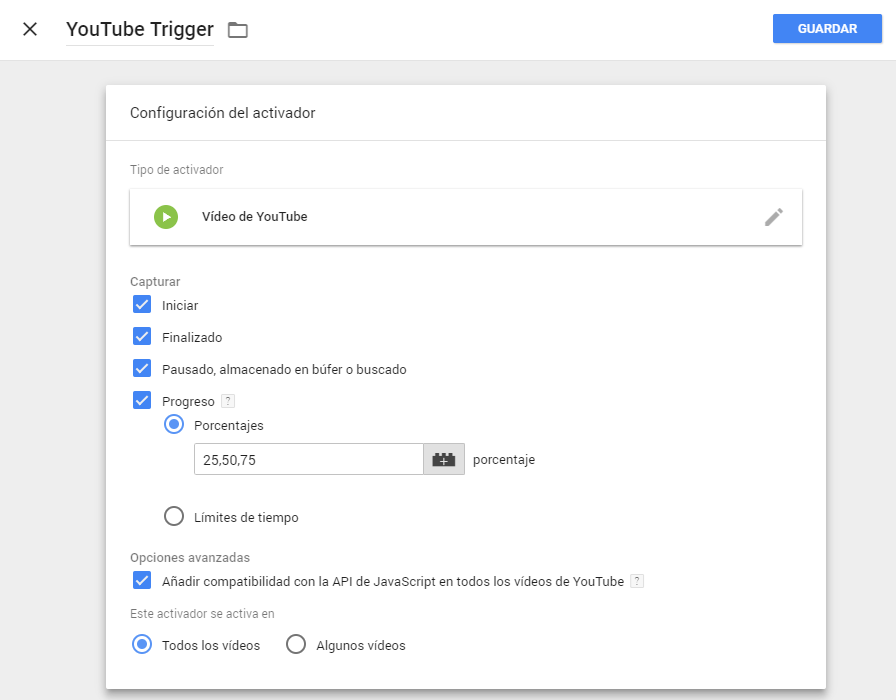Toggle the Añadir compatibilidad con la API de JavaScript checkbox
This screenshot has height=700, width=896.
pyautogui.click(x=142, y=581)
